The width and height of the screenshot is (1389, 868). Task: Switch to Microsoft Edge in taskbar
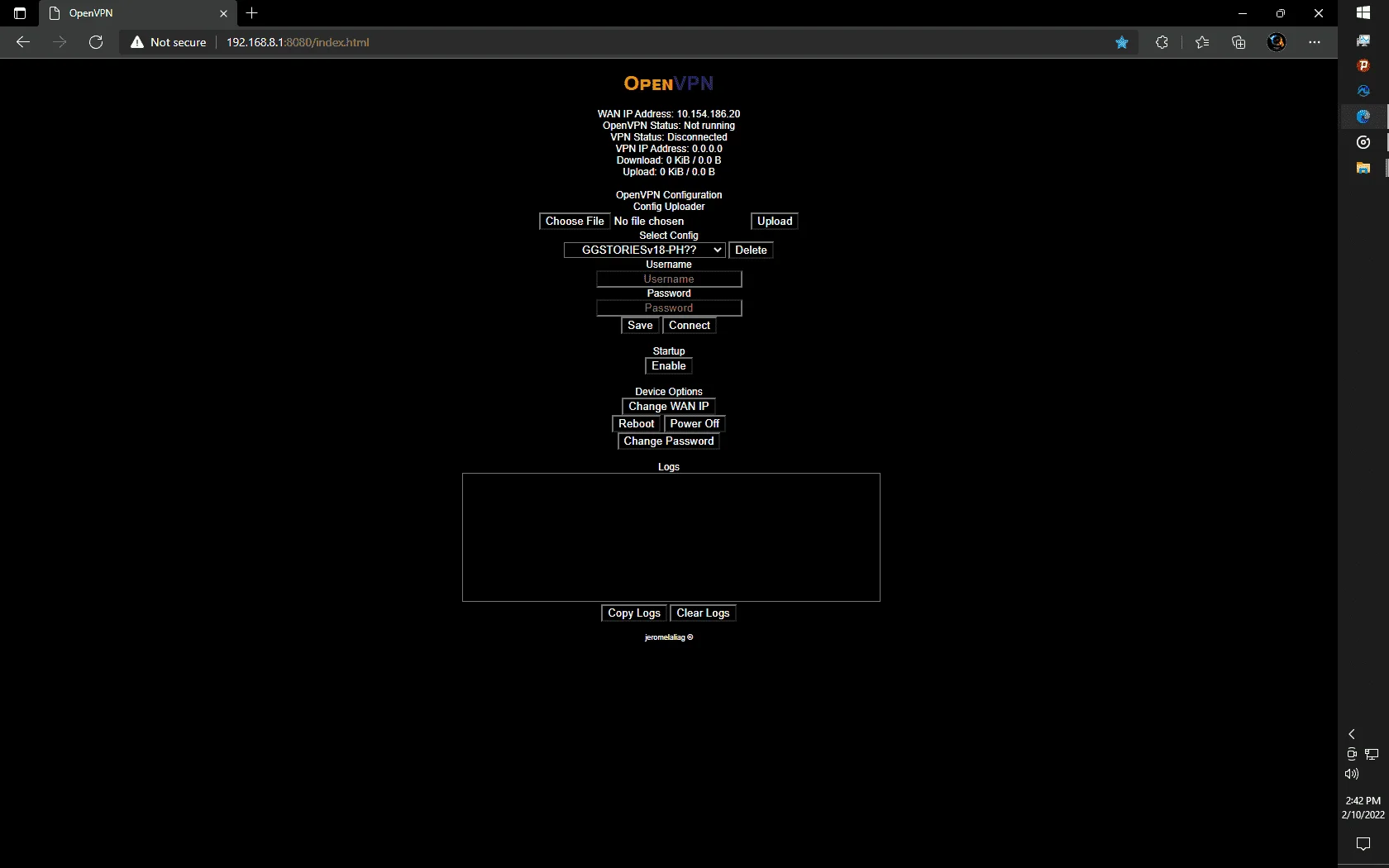[x=1363, y=117]
